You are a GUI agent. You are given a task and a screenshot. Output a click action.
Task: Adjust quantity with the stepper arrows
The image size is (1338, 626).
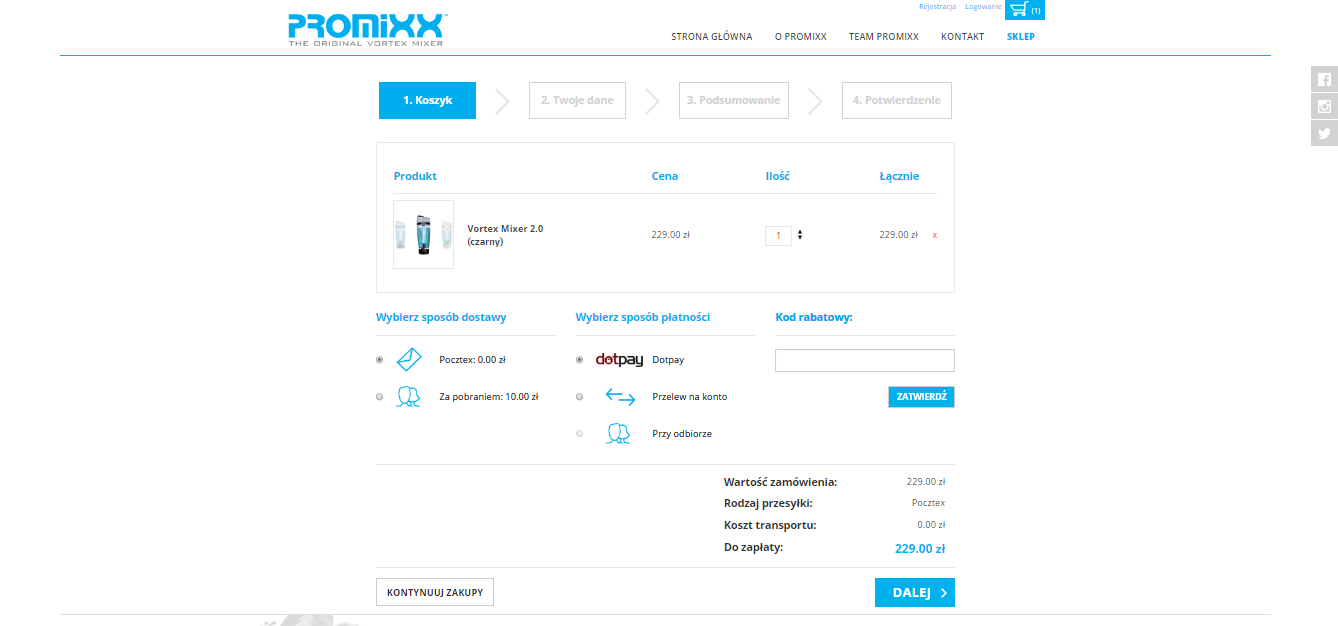click(x=800, y=235)
